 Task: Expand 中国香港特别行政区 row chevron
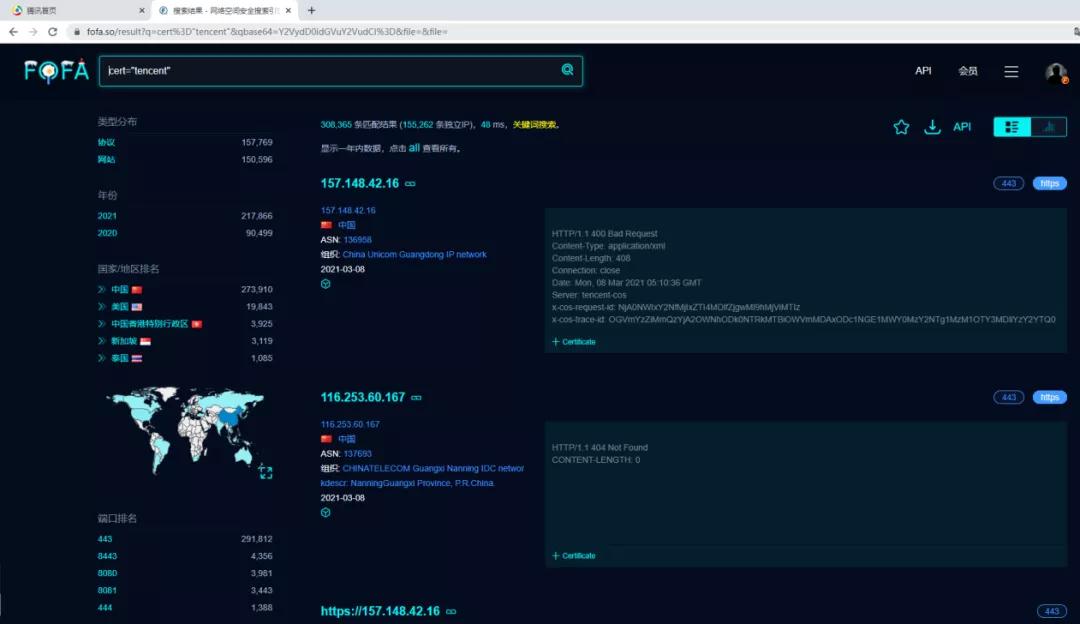(102, 324)
